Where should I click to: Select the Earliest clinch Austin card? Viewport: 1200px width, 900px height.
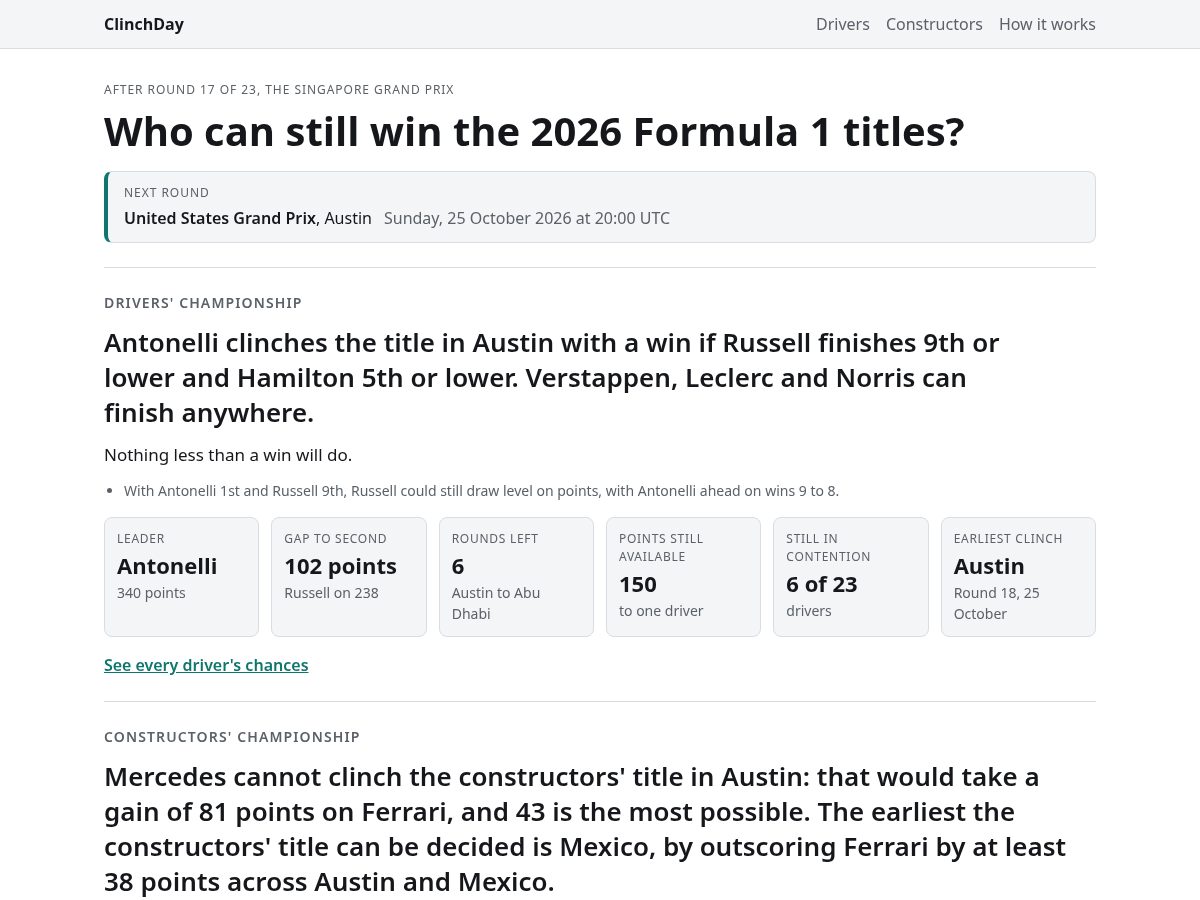click(x=1018, y=577)
